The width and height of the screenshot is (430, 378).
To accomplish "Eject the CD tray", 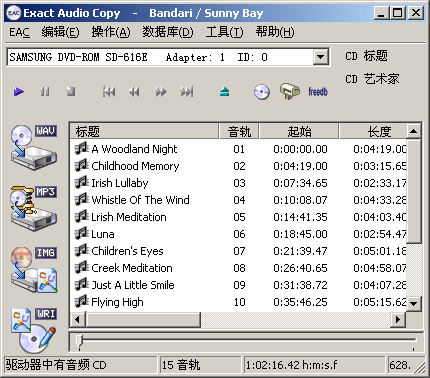I will (x=225, y=91).
